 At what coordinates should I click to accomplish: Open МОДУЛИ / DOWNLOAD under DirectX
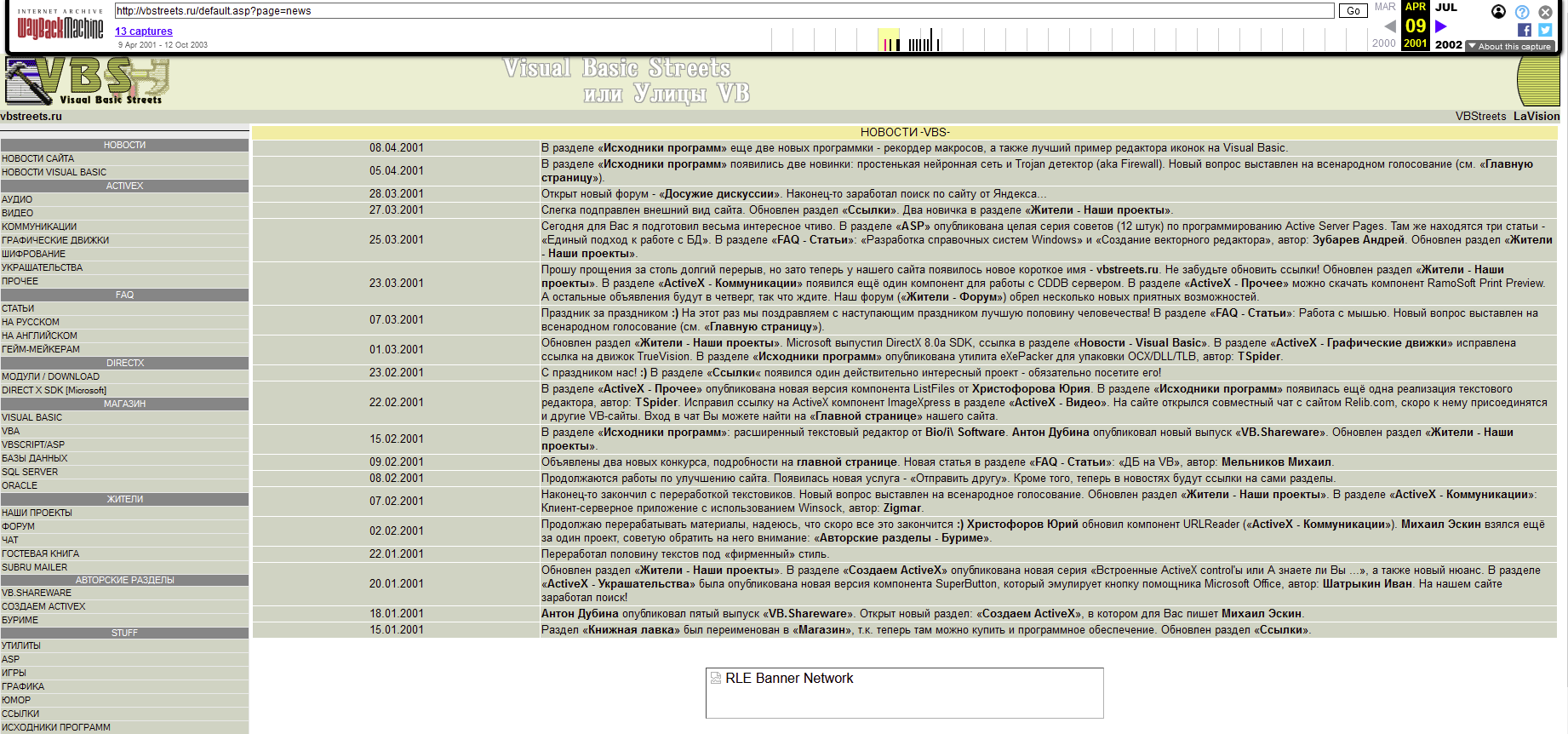pos(50,376)
